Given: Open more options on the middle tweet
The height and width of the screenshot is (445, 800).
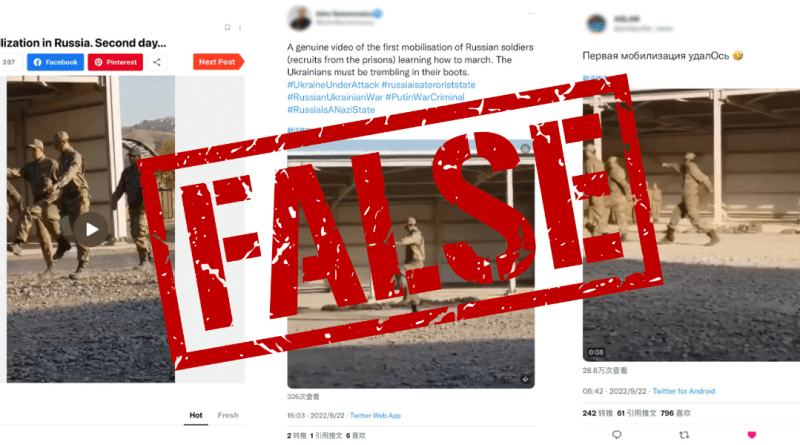Looking at the screenshot, I should [531, 14].
